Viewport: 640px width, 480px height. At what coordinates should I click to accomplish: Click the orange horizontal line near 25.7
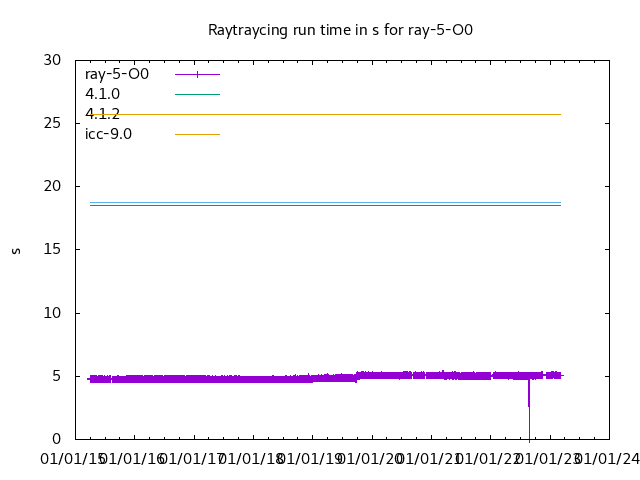(x=330, y=114)
